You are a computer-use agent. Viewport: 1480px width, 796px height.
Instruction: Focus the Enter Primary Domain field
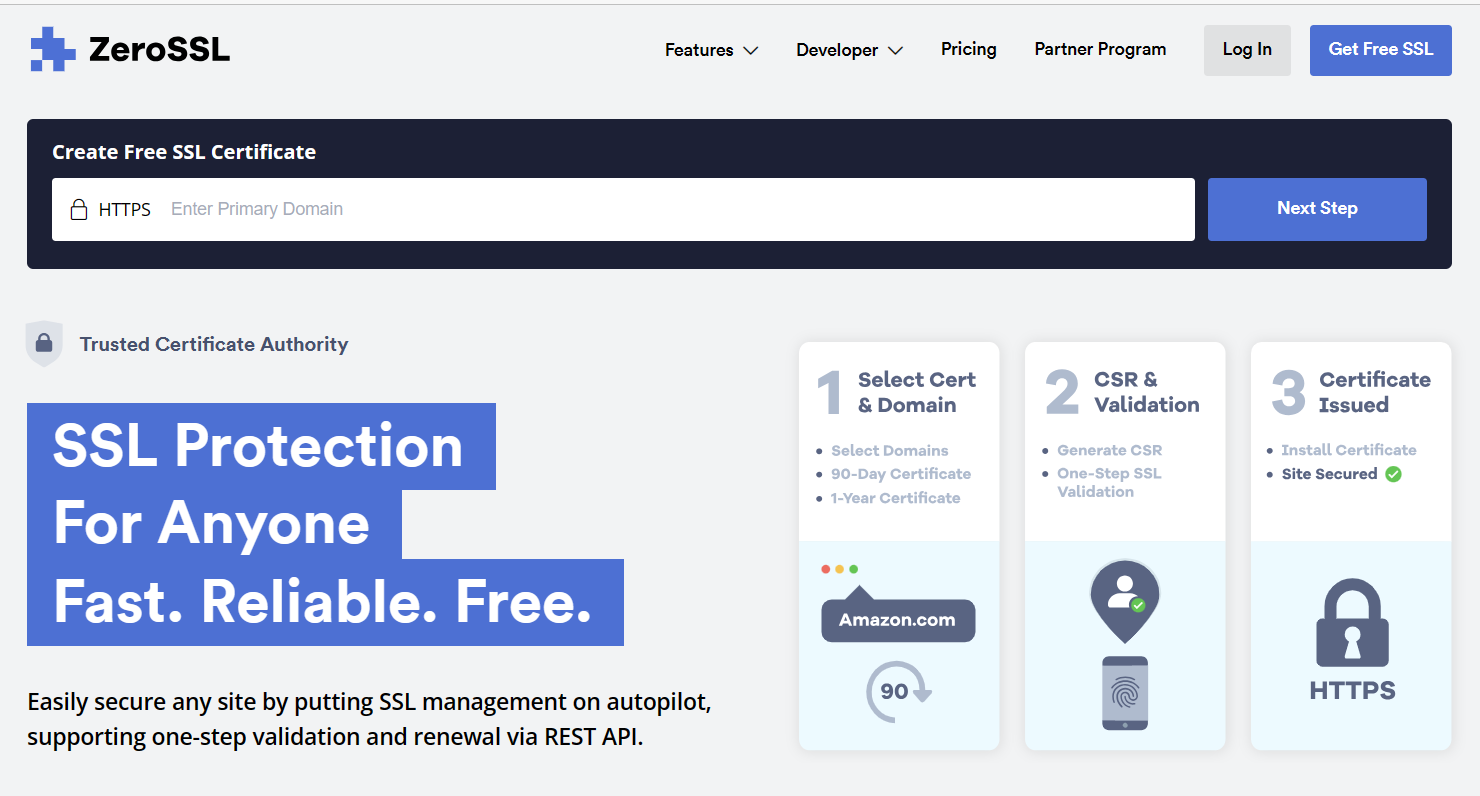click(x=623, y=209)
